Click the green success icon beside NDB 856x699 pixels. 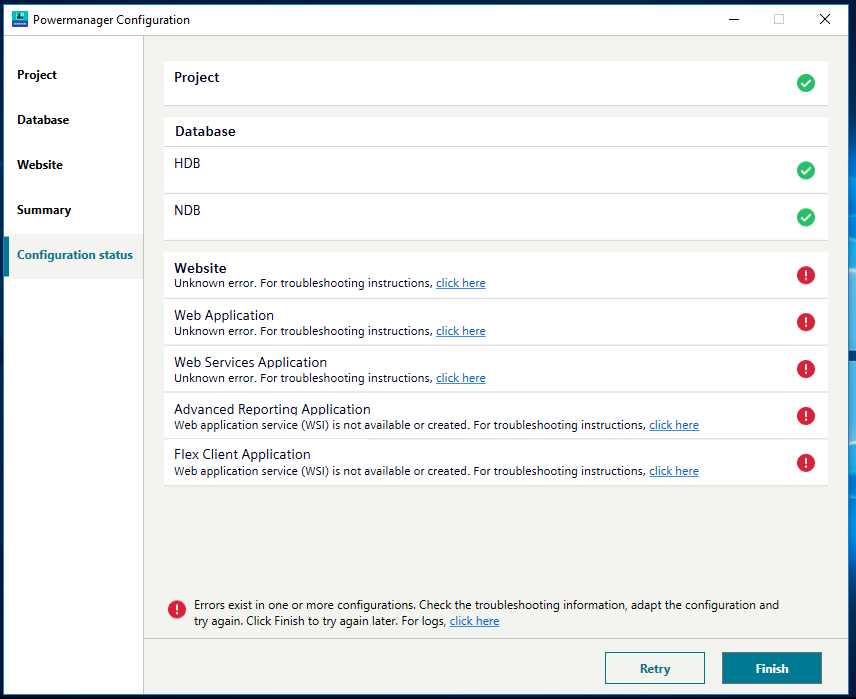click(806, 217)
